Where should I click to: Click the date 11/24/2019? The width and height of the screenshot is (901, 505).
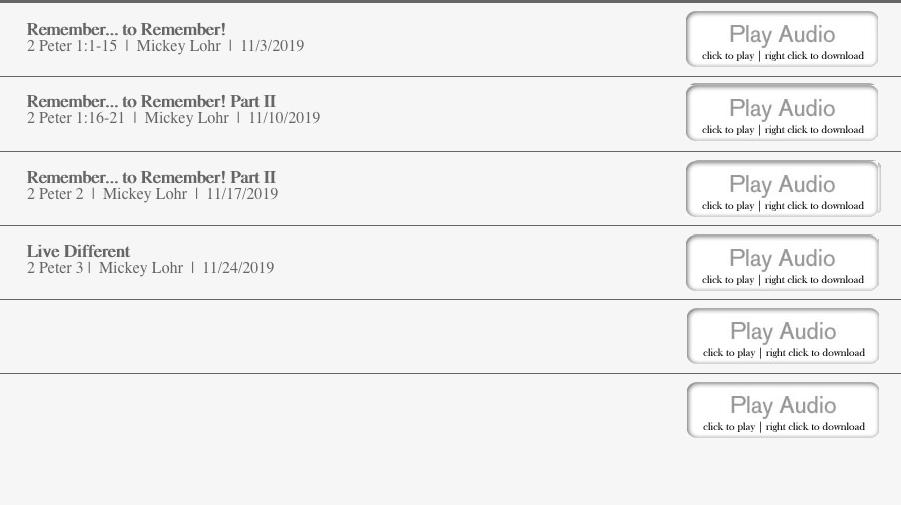(x=238, y=268)
